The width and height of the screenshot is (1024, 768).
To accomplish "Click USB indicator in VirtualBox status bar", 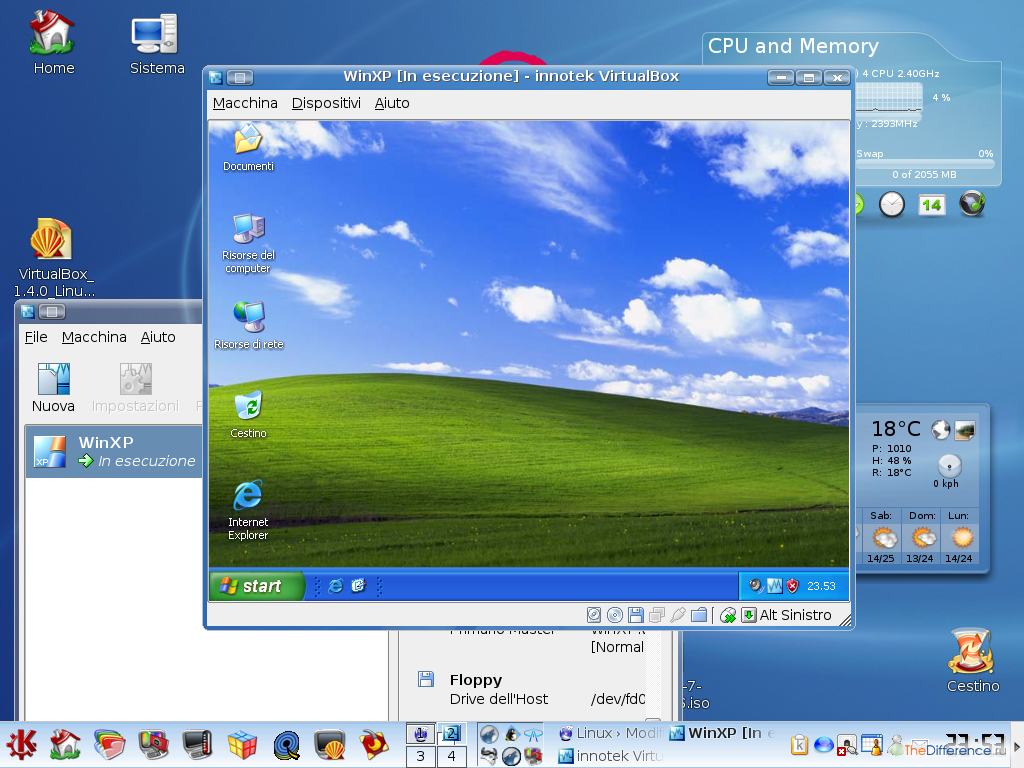I will point(678,615).
